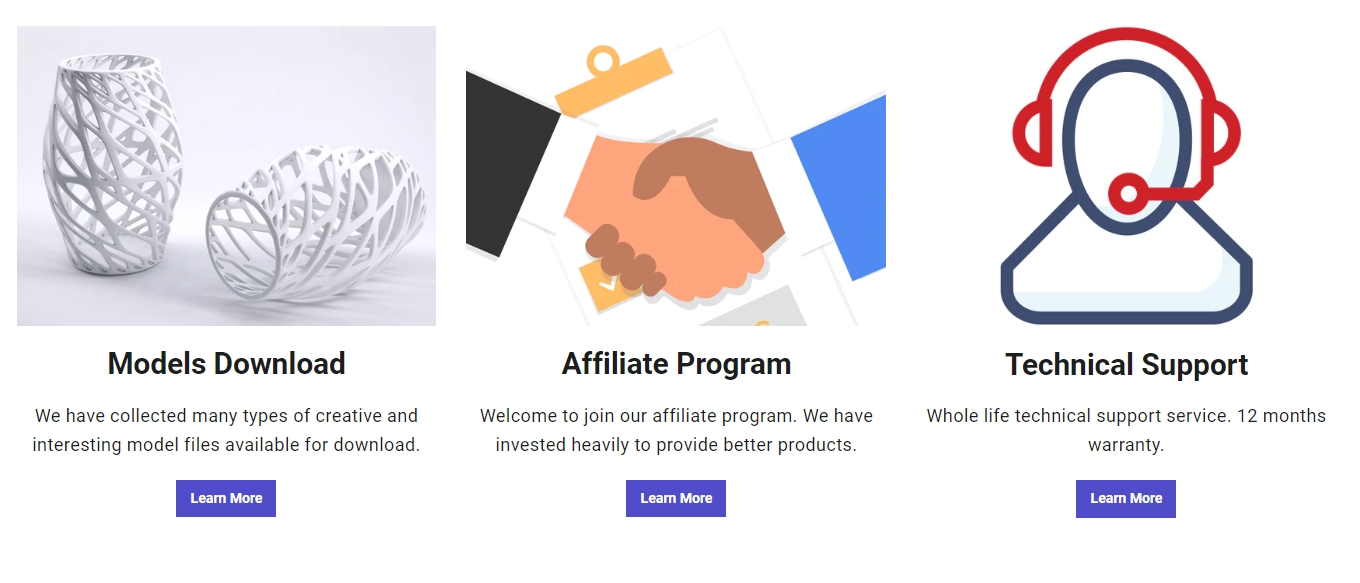The width and height of the screenshot is (1360, 583).
Task: Open the Technical Support heading
Action: 1126,365
